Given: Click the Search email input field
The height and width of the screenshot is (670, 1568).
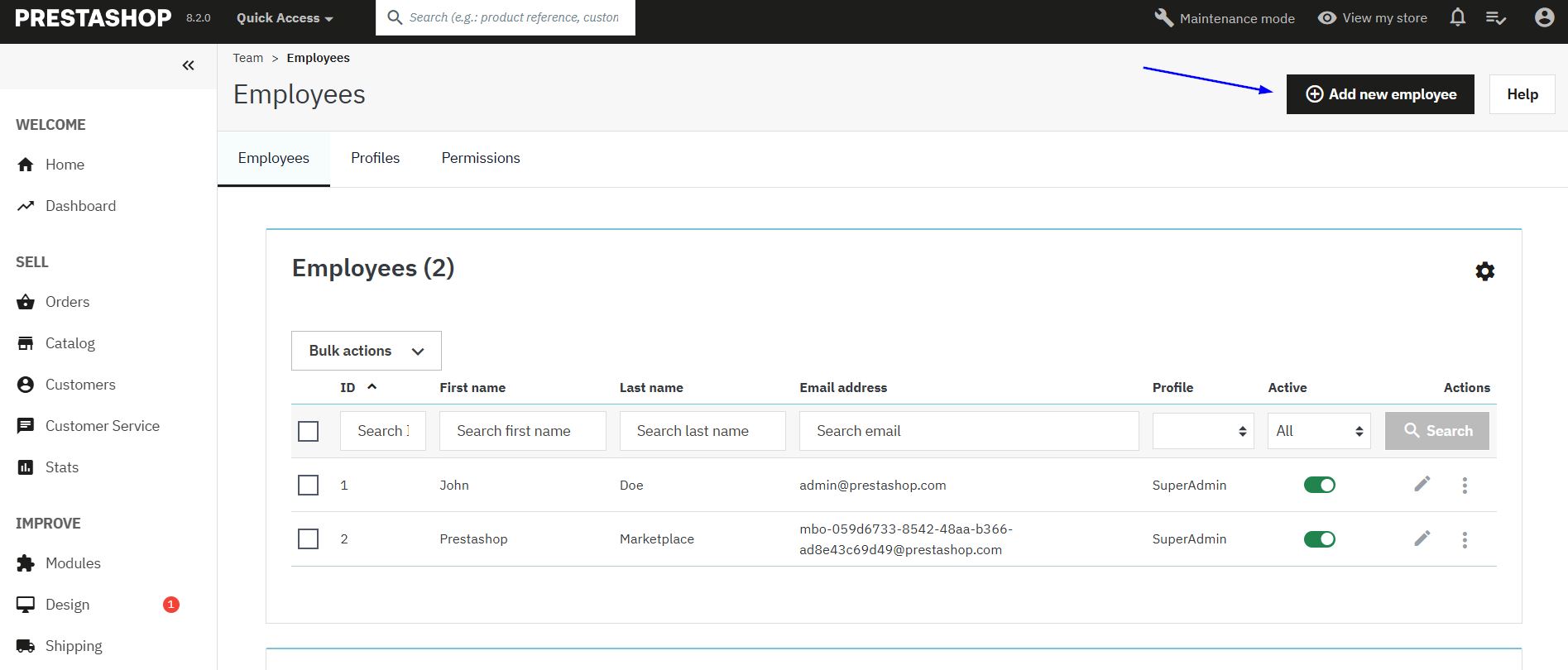Looking at the screenshot, I should pyautogui.click(x=968, y=431).
